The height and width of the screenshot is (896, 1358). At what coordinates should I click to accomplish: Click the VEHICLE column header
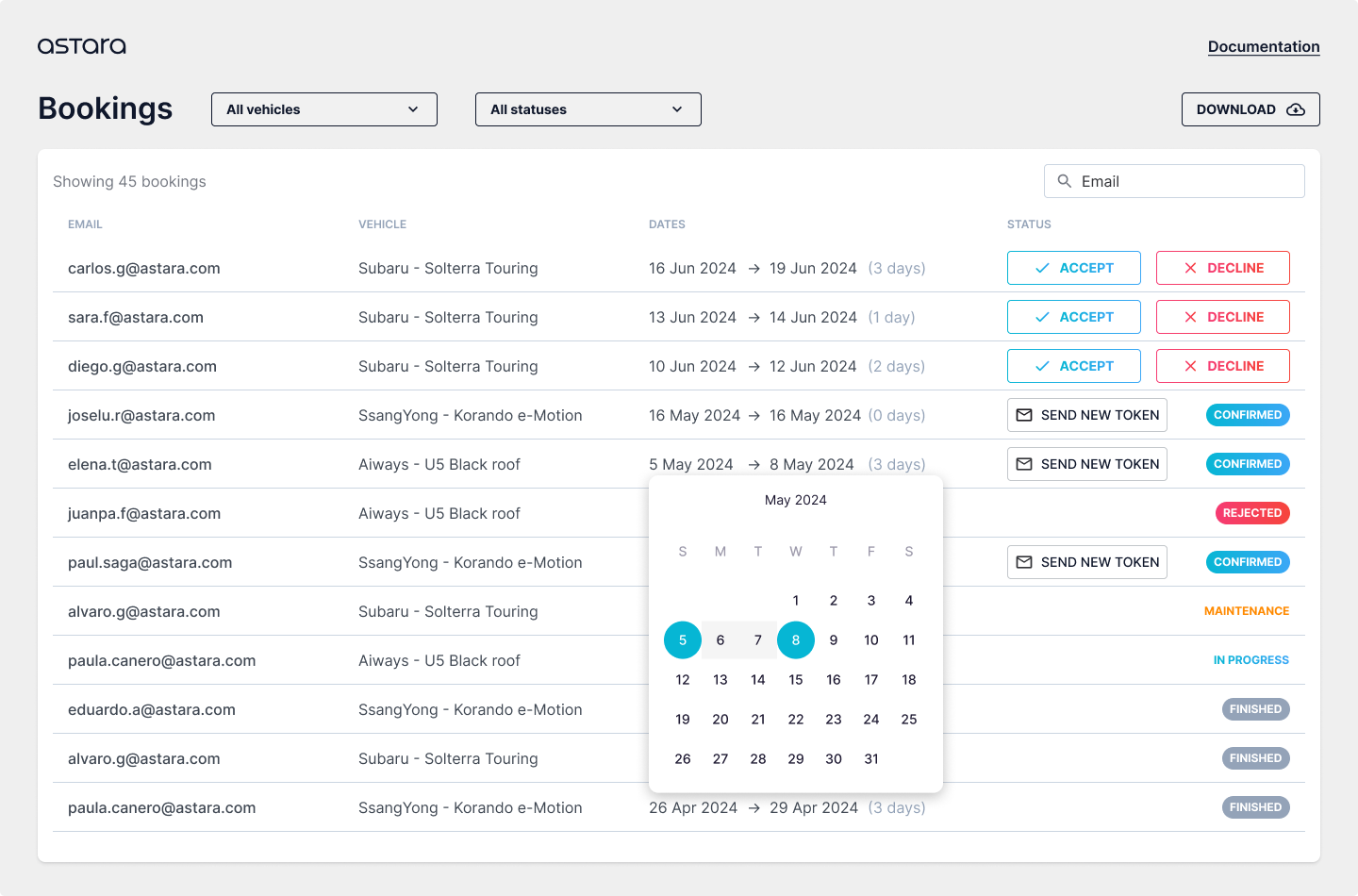coord(382,224)
